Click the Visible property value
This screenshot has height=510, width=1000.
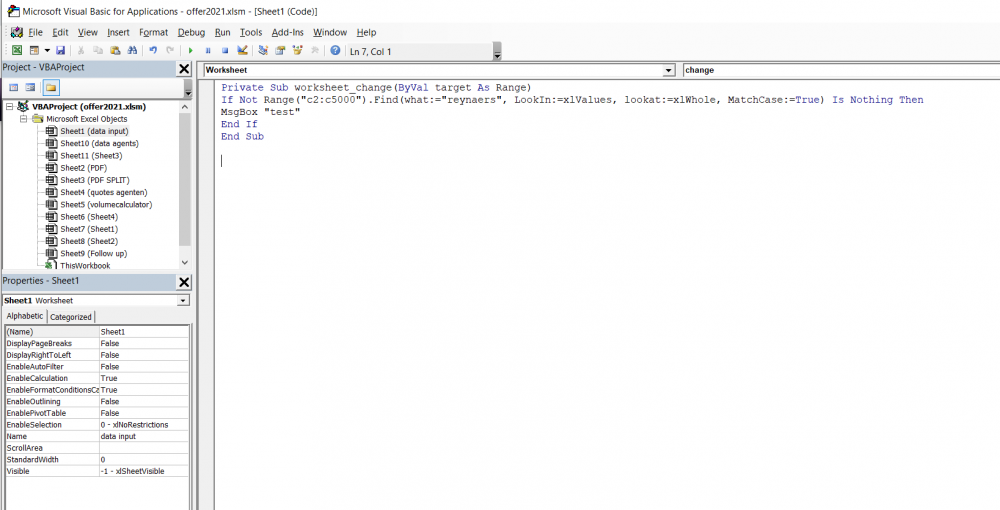tap(144, 471)
